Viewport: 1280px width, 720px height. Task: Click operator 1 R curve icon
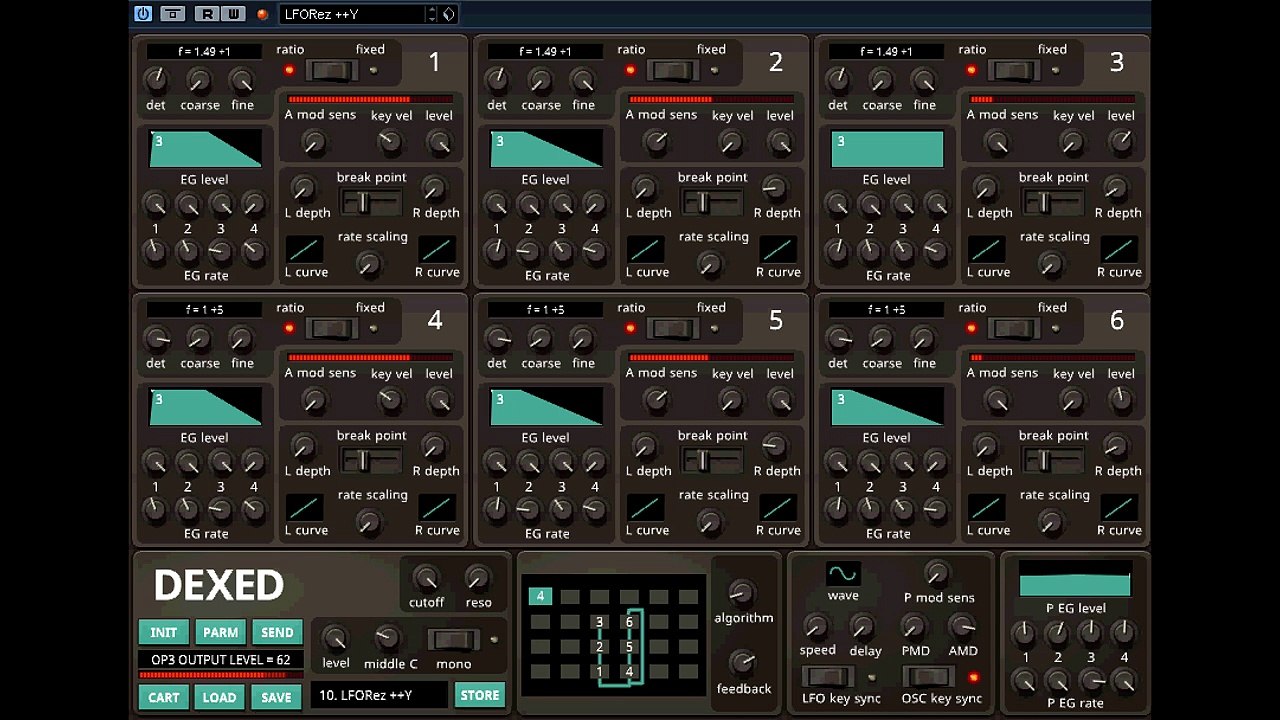[x=437, y=249]
